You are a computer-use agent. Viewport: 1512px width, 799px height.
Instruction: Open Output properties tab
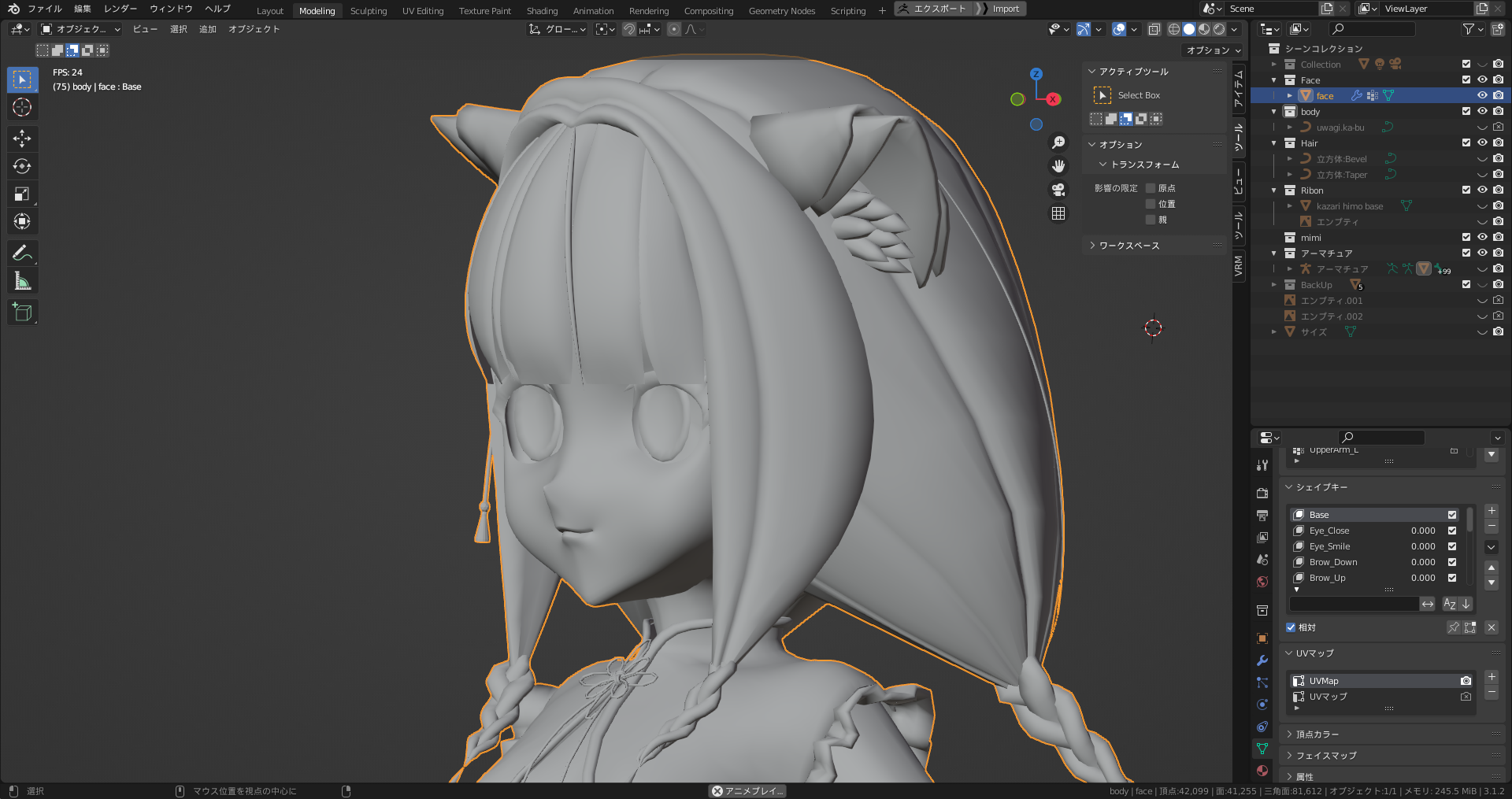click(1262, 516)
